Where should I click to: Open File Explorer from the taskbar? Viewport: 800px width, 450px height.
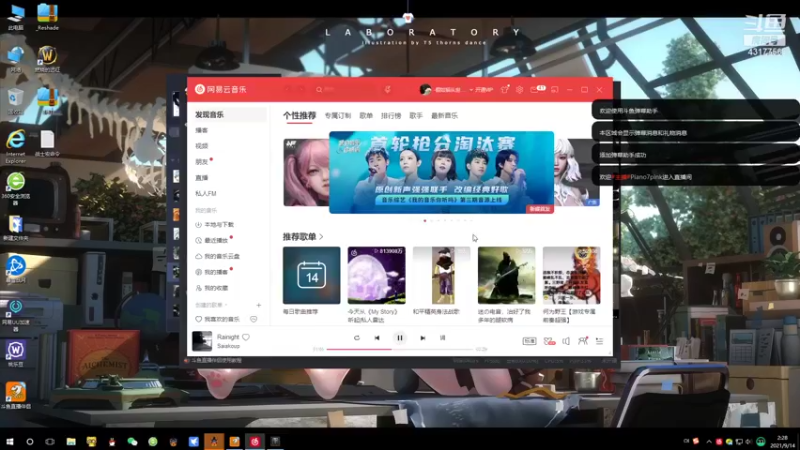[x=71, y=442]
